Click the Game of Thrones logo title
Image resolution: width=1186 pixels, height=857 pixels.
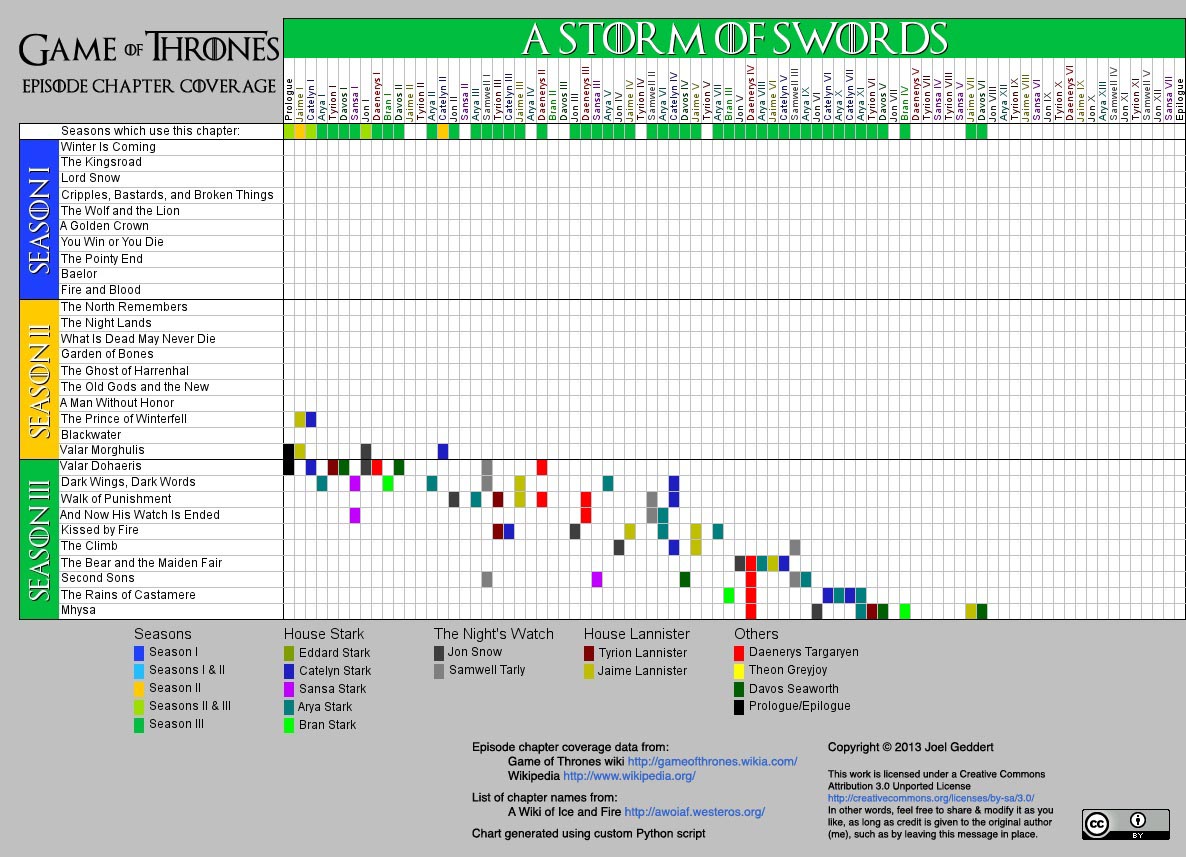point(149,48)
